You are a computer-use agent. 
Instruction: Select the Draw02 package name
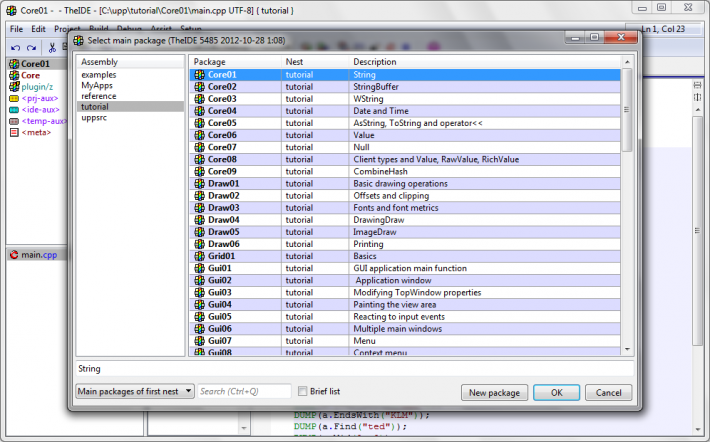pos(223,196)
